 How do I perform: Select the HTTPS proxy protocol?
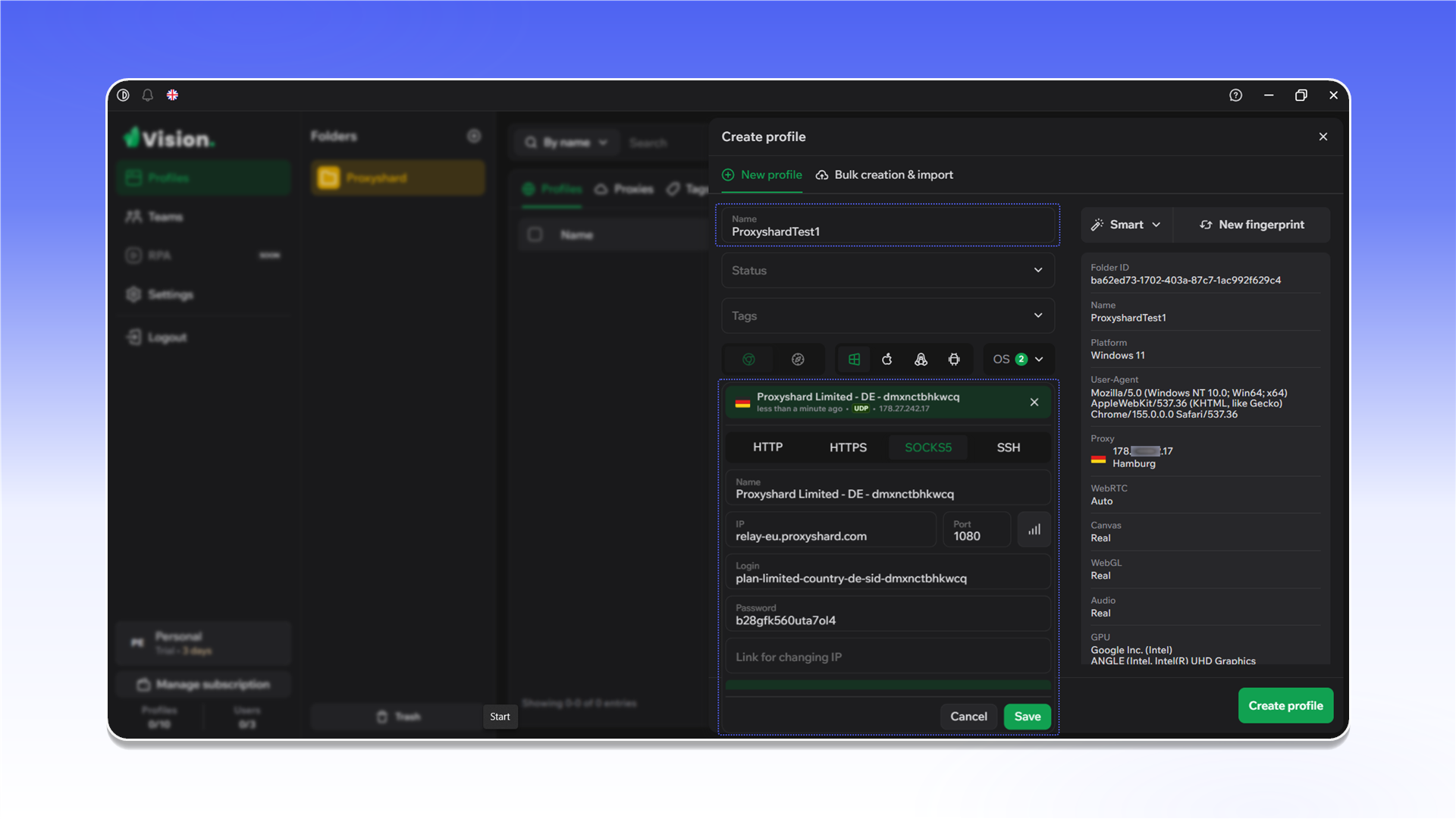(848, 447)
